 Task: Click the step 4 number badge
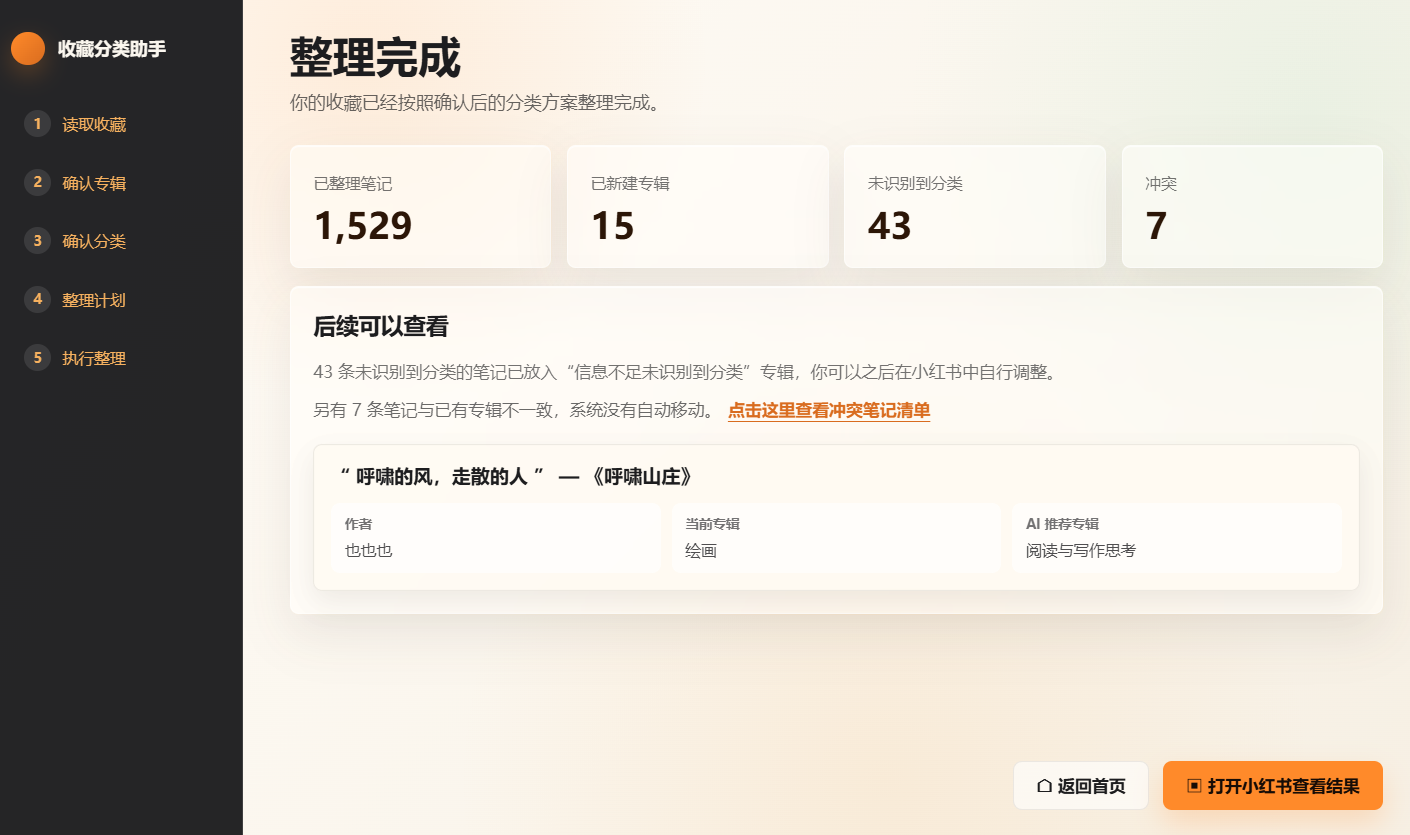pos(37,299)
